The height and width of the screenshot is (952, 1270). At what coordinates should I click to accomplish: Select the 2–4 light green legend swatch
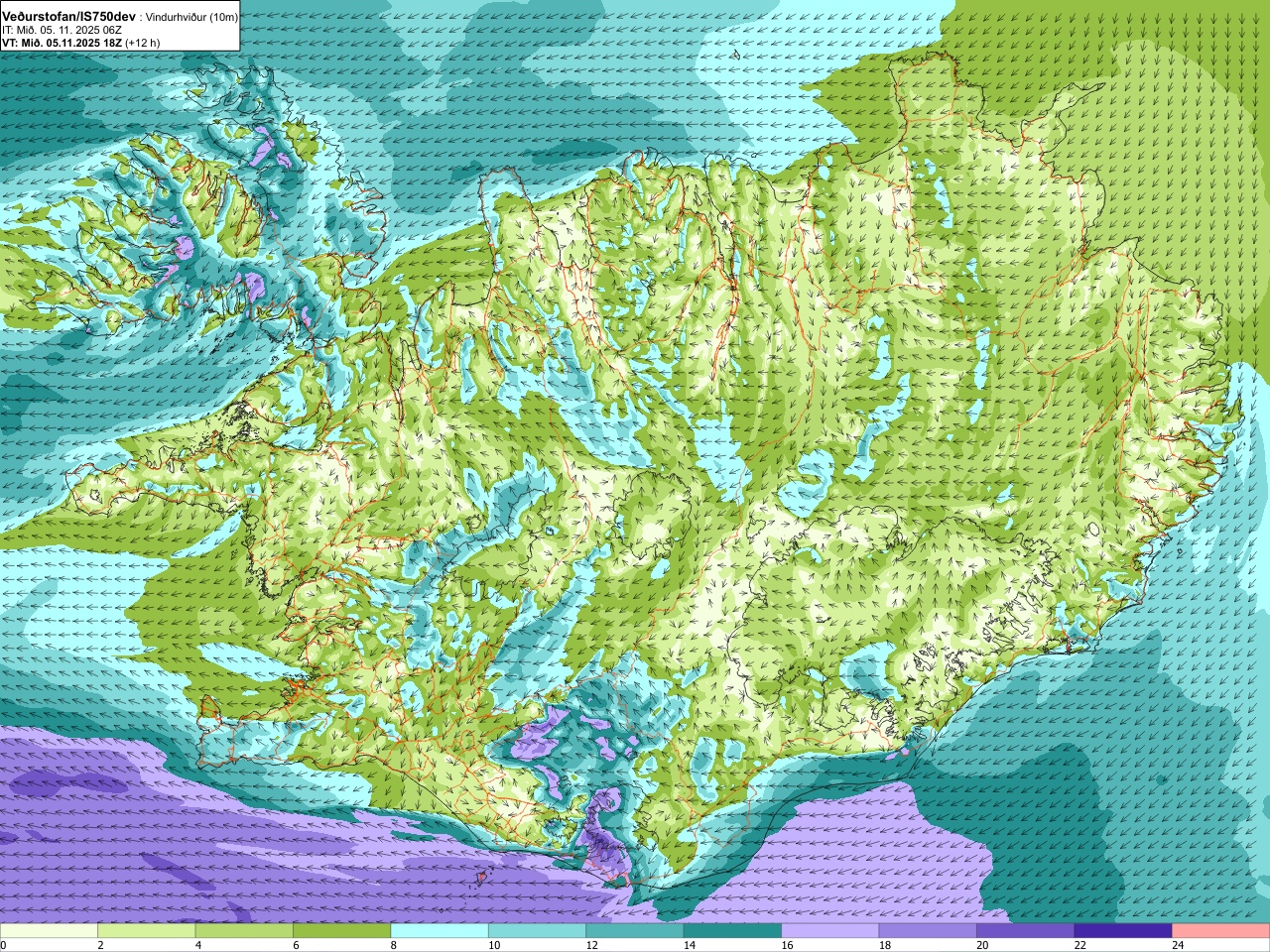147,931
